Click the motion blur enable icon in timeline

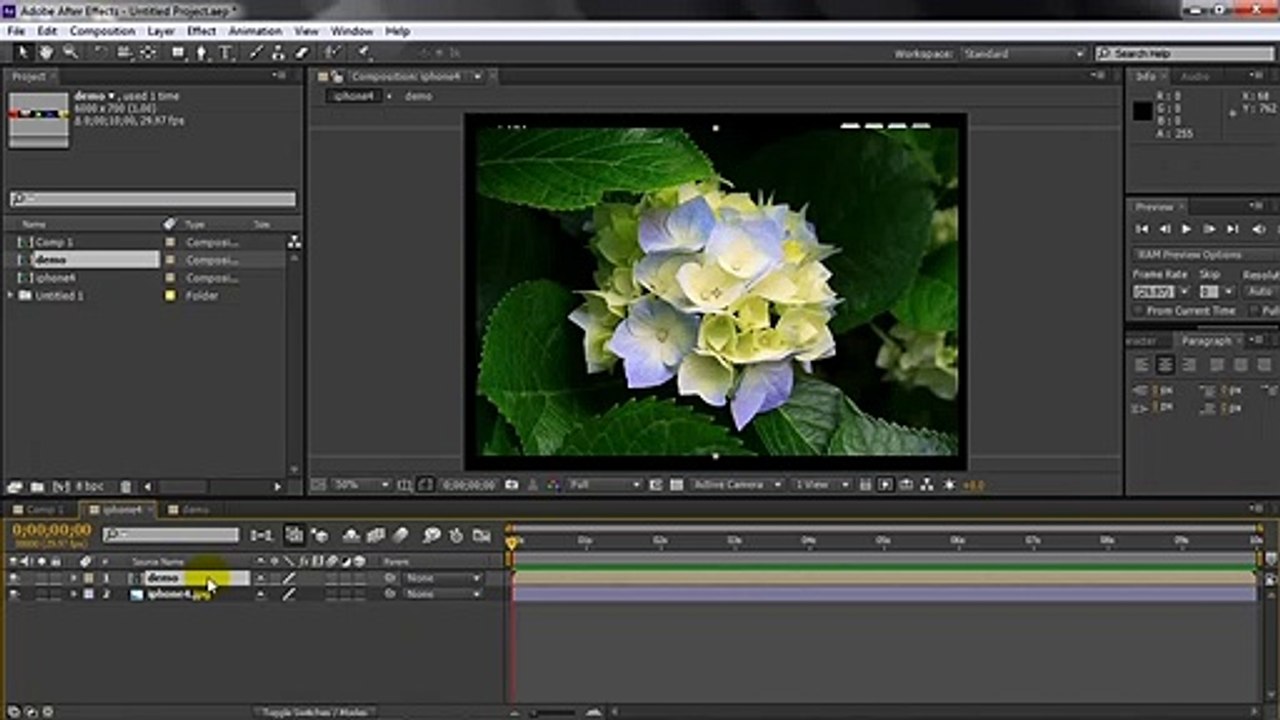(x=400, y=536)
